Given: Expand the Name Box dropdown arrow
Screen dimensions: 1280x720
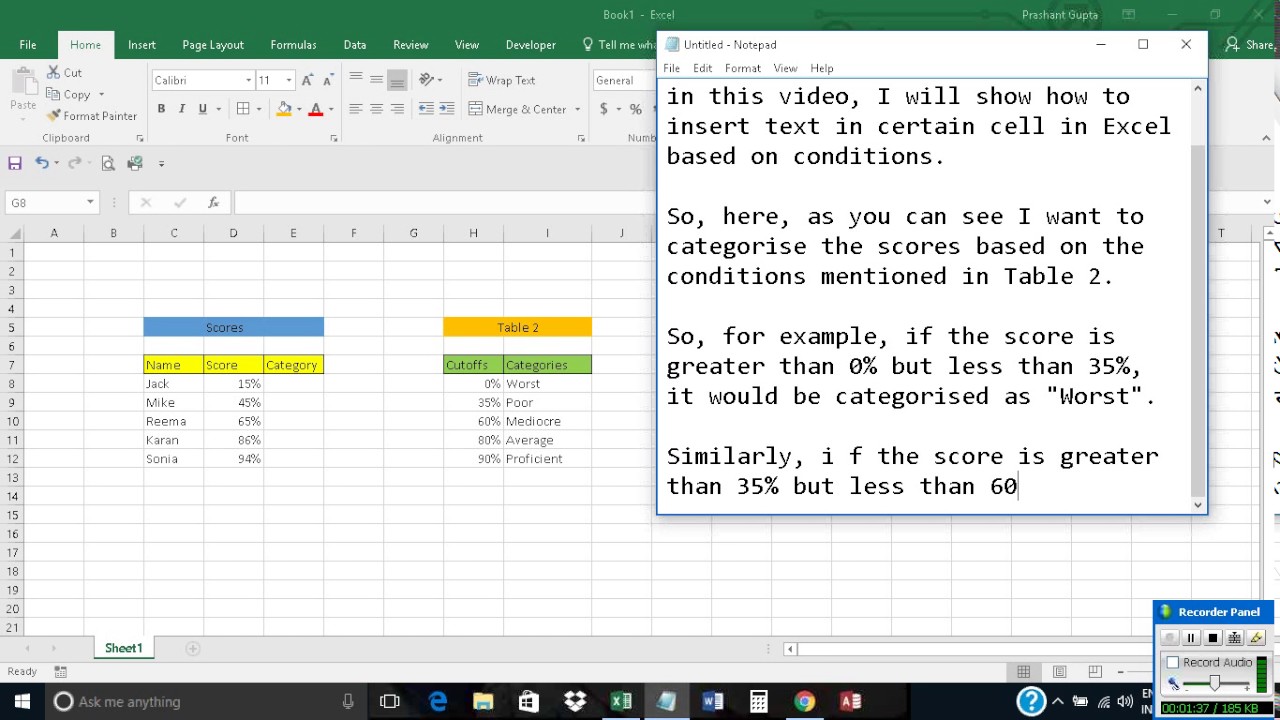Looking at the screenshot, I should (x=90, y=202).
